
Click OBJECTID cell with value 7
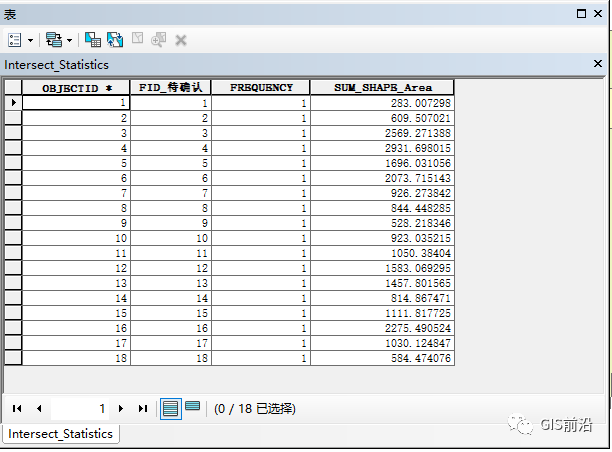76,193
